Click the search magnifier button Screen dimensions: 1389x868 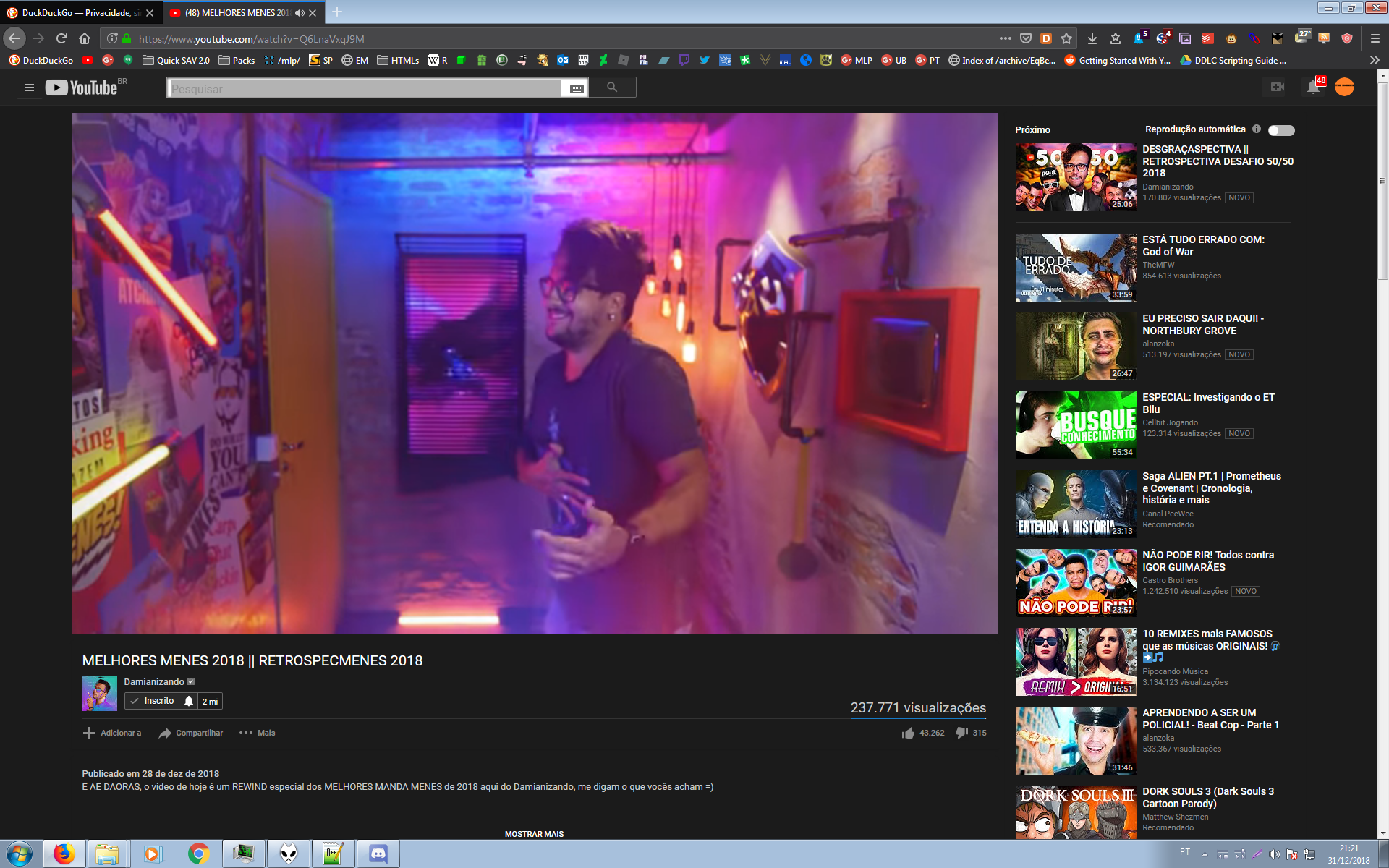click(x=612, y=88)
